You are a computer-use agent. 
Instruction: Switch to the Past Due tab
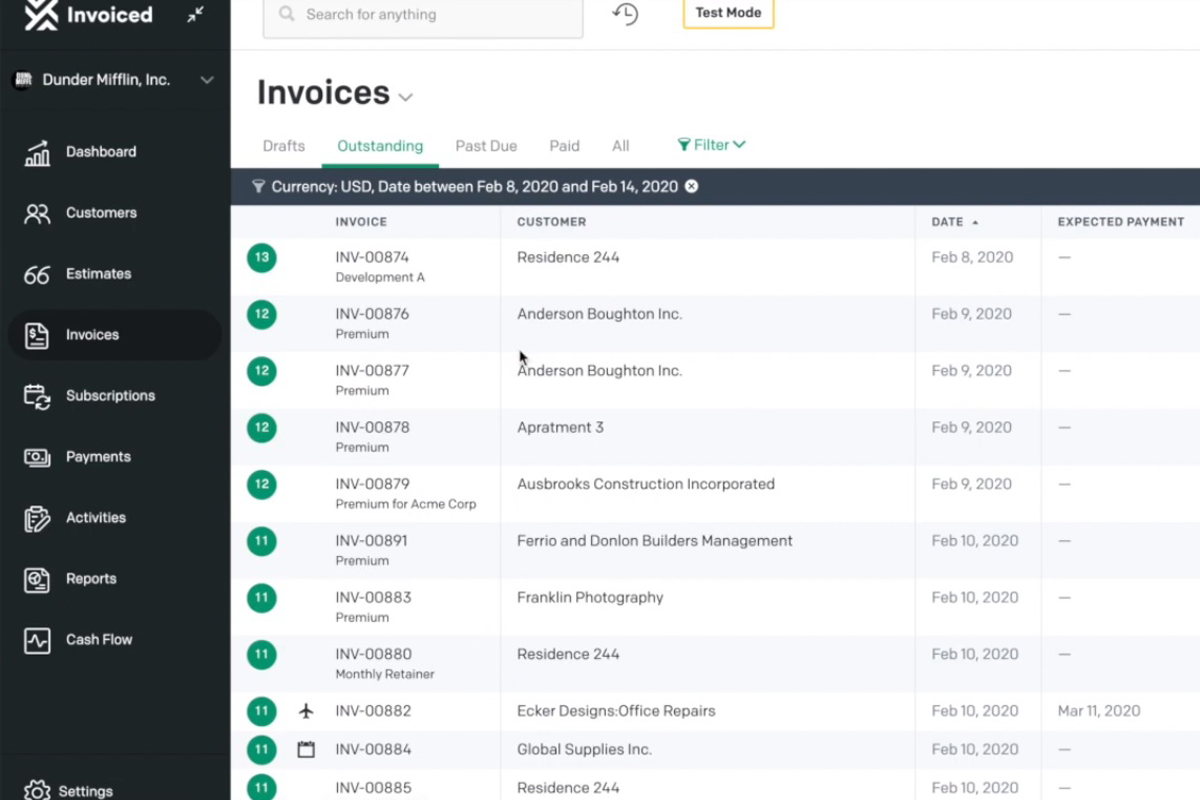[x=486, y=146]
